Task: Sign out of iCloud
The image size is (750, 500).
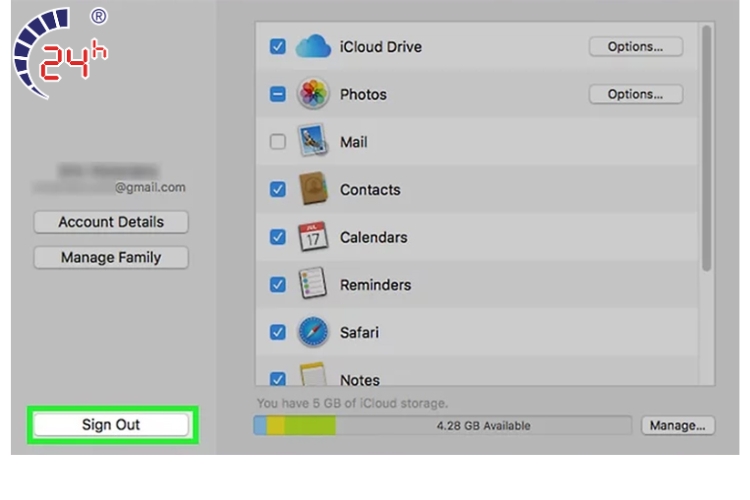Action: 111,425
